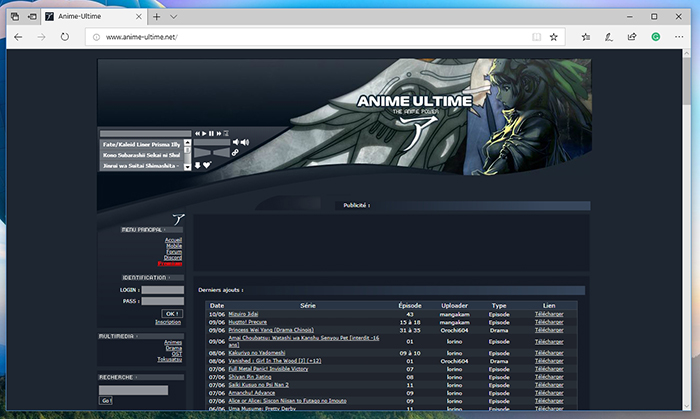Screen dimensions: 700x419
Task: Click the add notes pen icon
Action: click(609, 37)
